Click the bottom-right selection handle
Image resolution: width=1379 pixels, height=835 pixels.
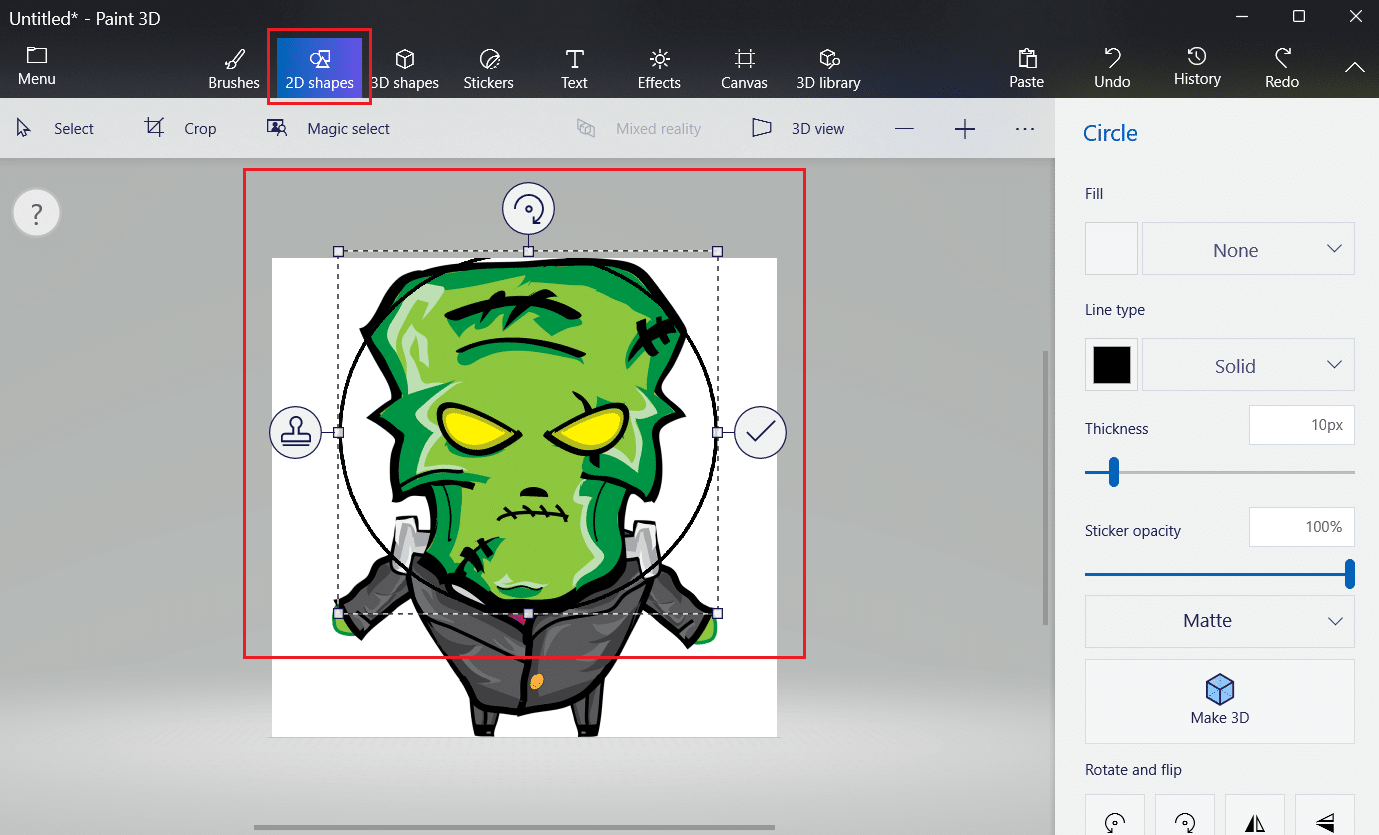(x=717, y=613)
